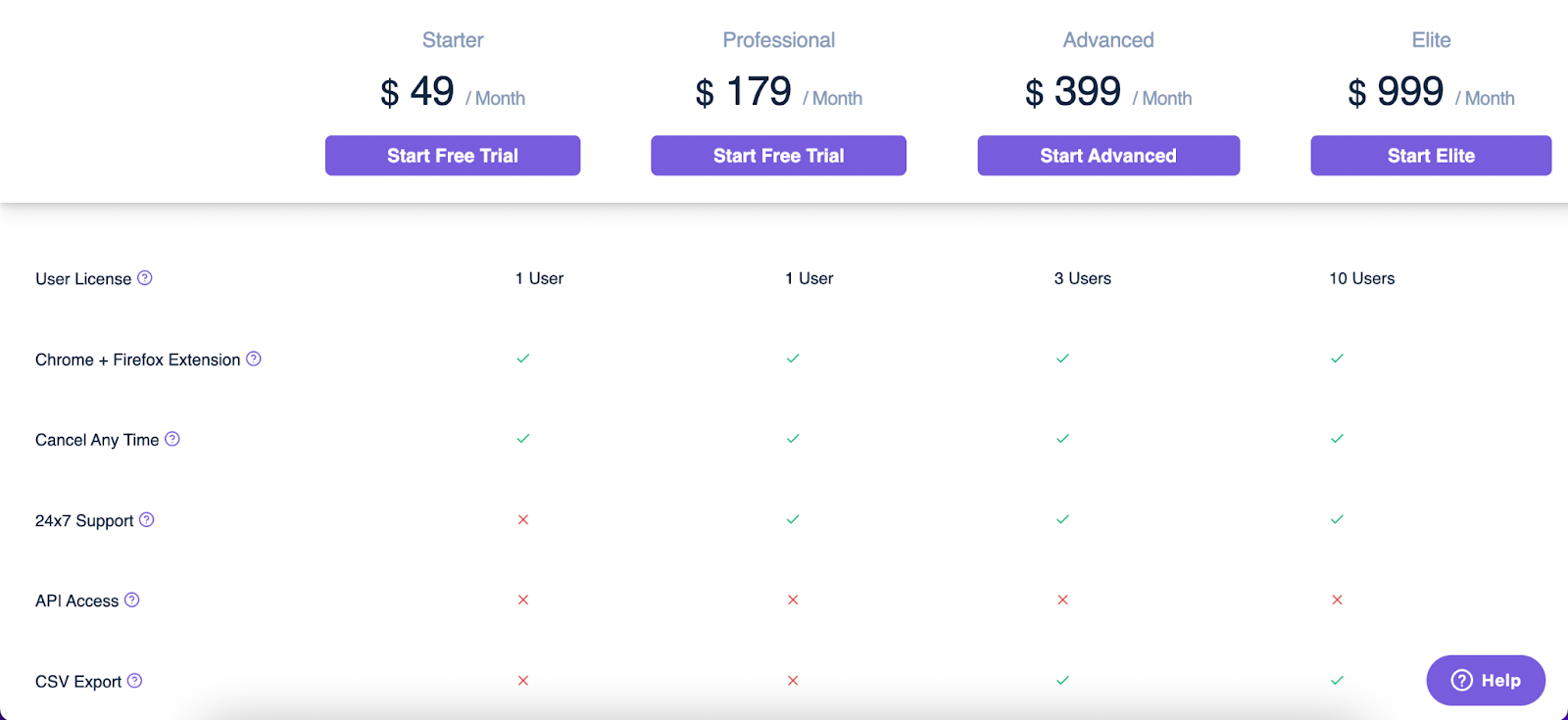This screenshot has width=1568, height=720.
Task: Click the Professional plan title
Action: pos(779,40)
